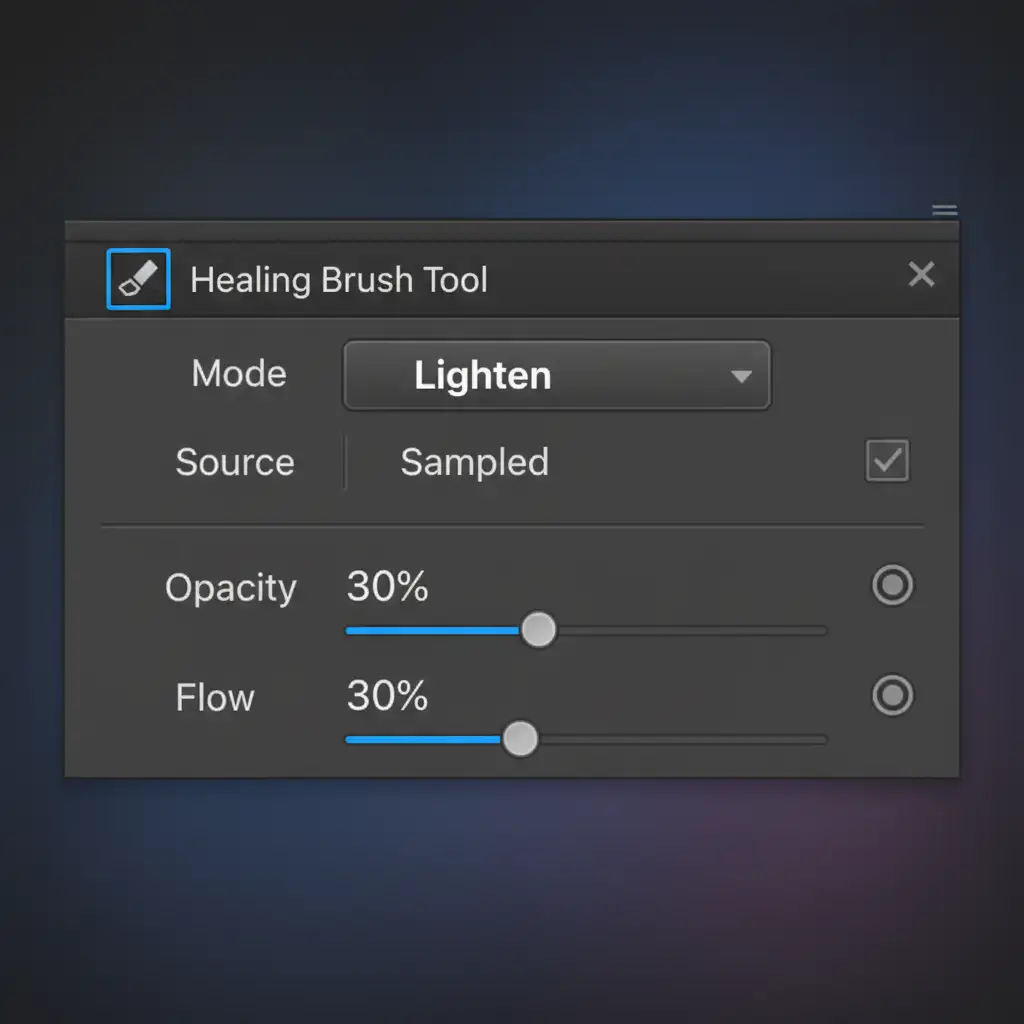Select the Sampled source option
1024x1024 pixels.
pyautogui.click(x=474, y=462)
